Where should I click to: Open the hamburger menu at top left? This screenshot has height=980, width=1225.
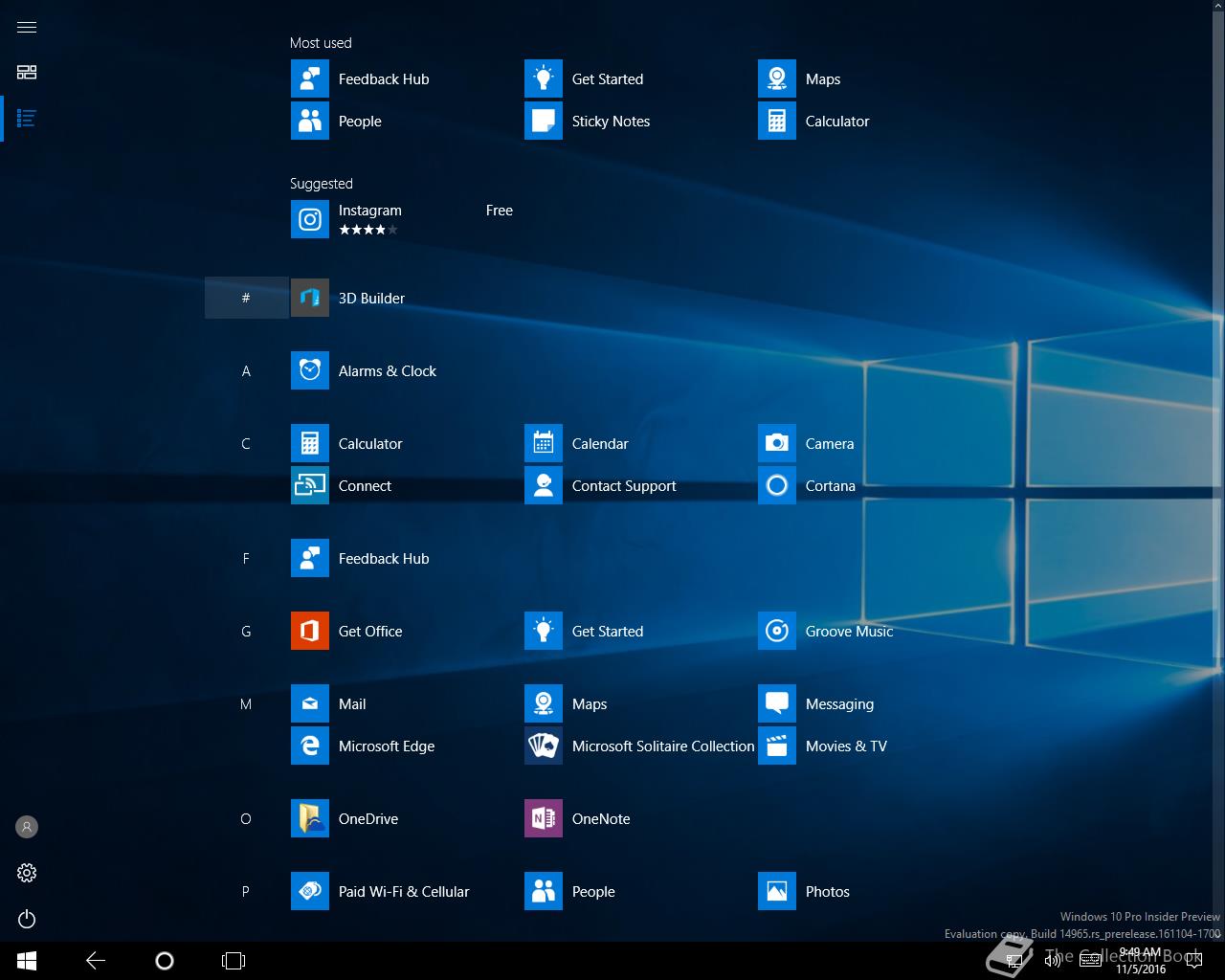27,27
